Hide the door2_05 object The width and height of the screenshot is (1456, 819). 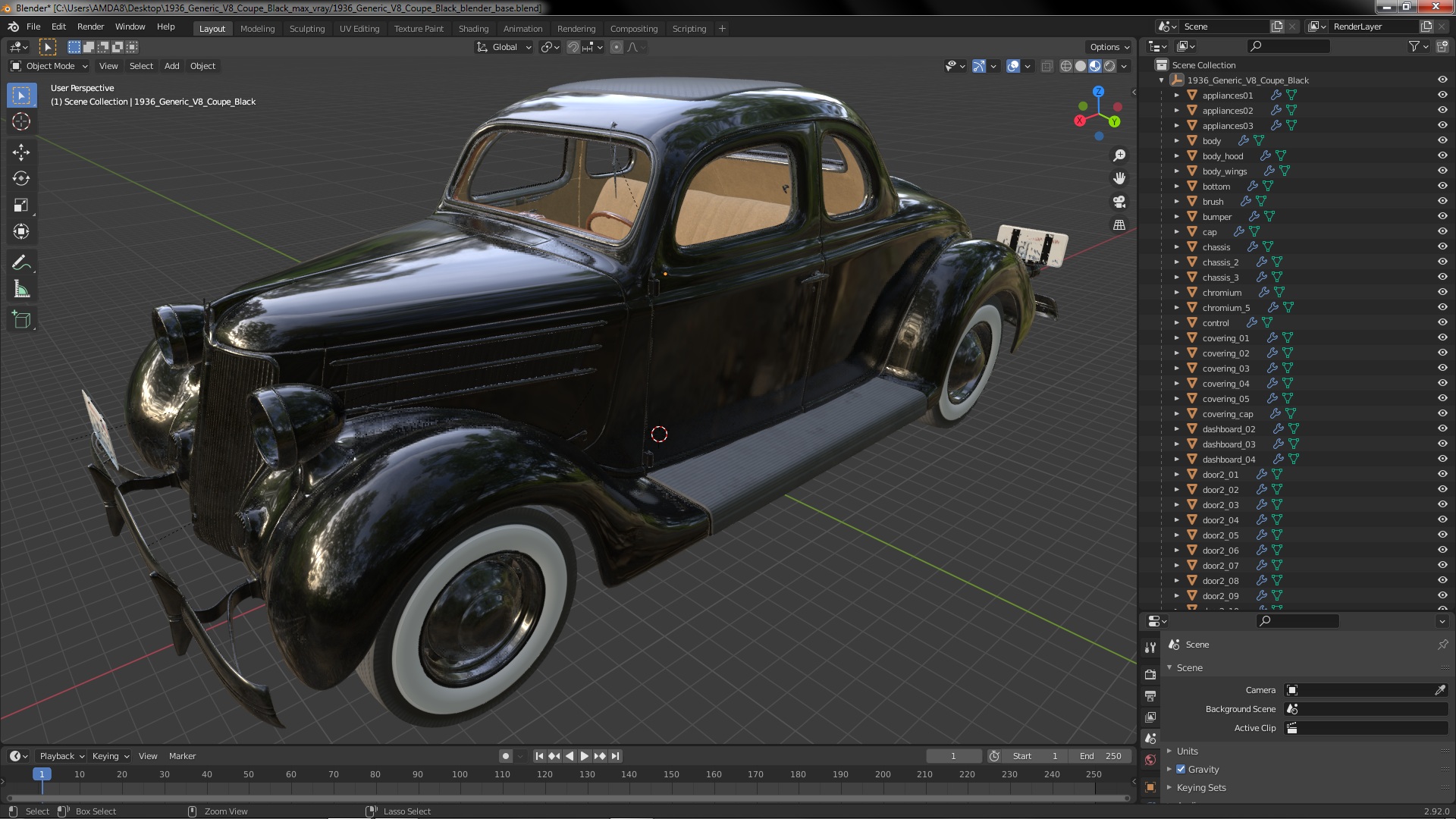point(1442,535)
